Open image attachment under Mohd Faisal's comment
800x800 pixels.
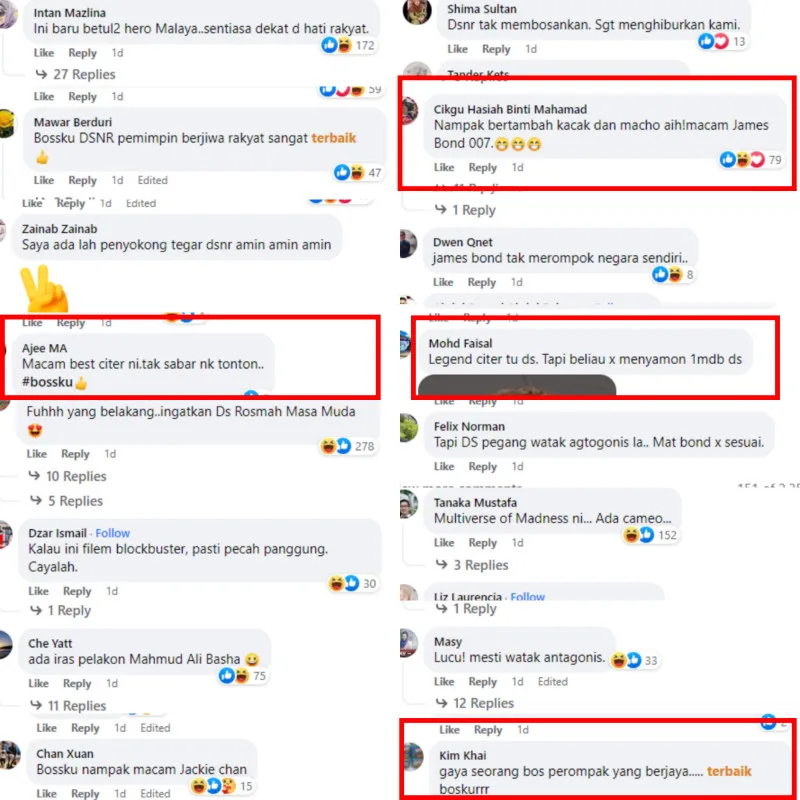517,385
